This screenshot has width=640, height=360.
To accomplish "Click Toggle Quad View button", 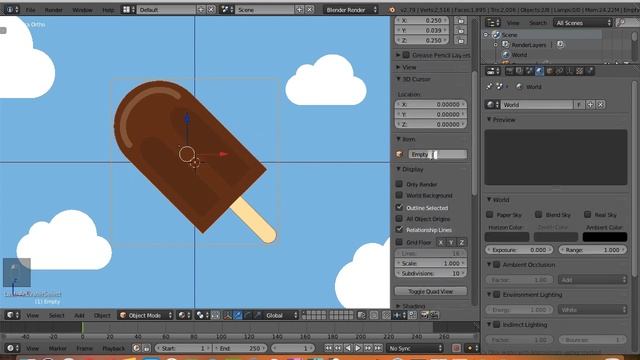I will coord(431,291).
